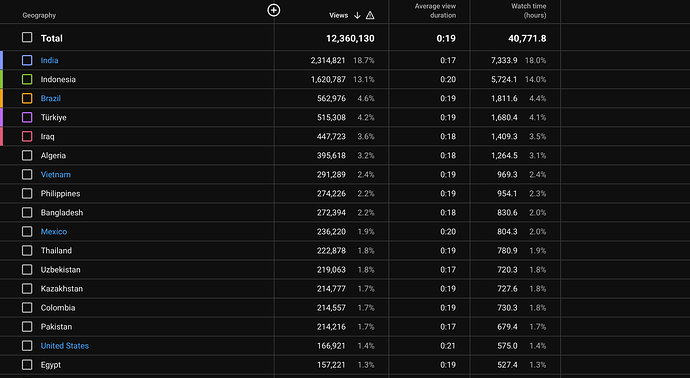Check the Vietnam row checkbox
The height and width of the screenshot is (378, 690).
tap(27, 174)
